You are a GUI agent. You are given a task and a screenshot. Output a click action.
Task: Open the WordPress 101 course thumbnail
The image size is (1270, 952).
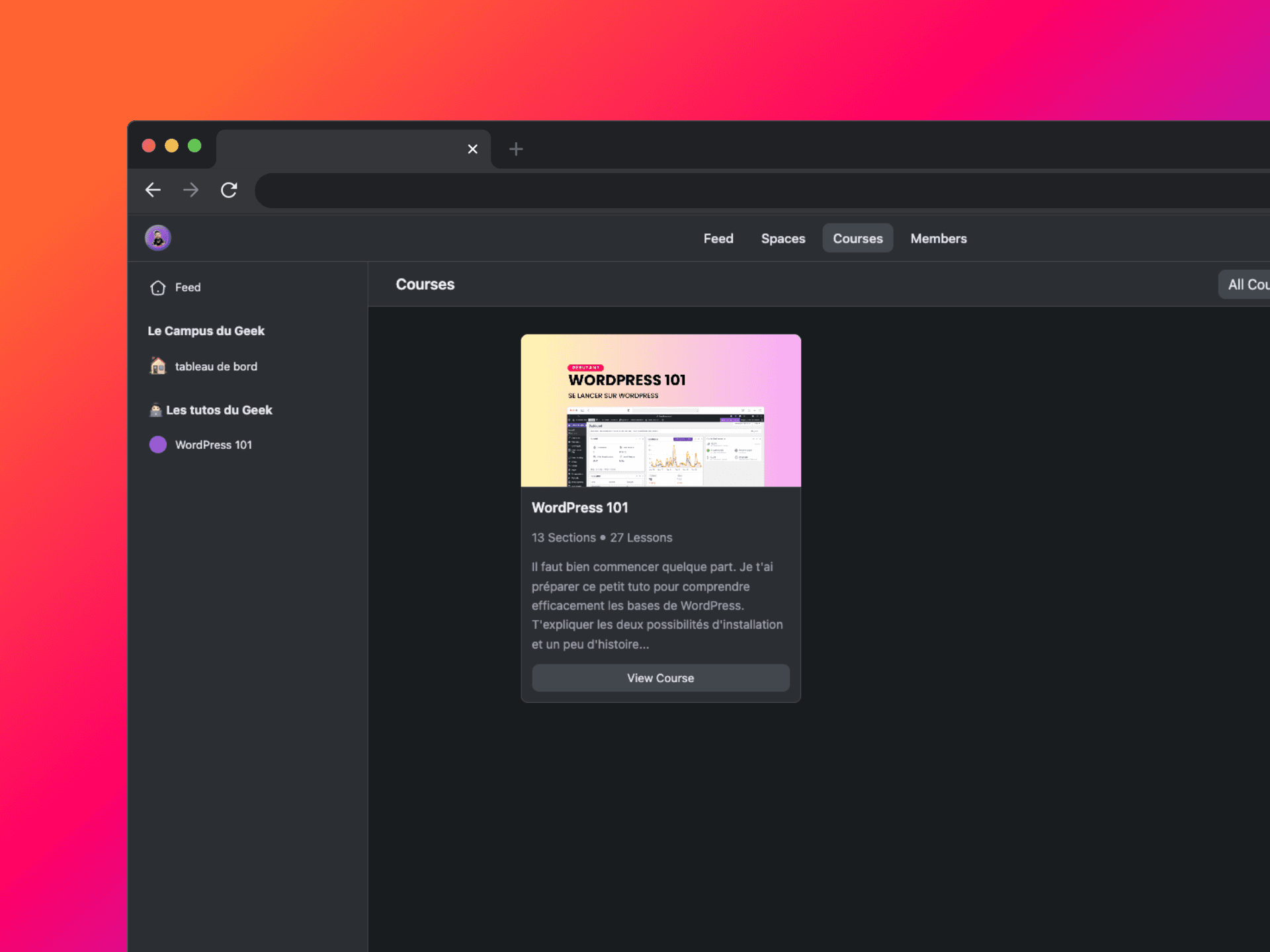tap(661, 411)
